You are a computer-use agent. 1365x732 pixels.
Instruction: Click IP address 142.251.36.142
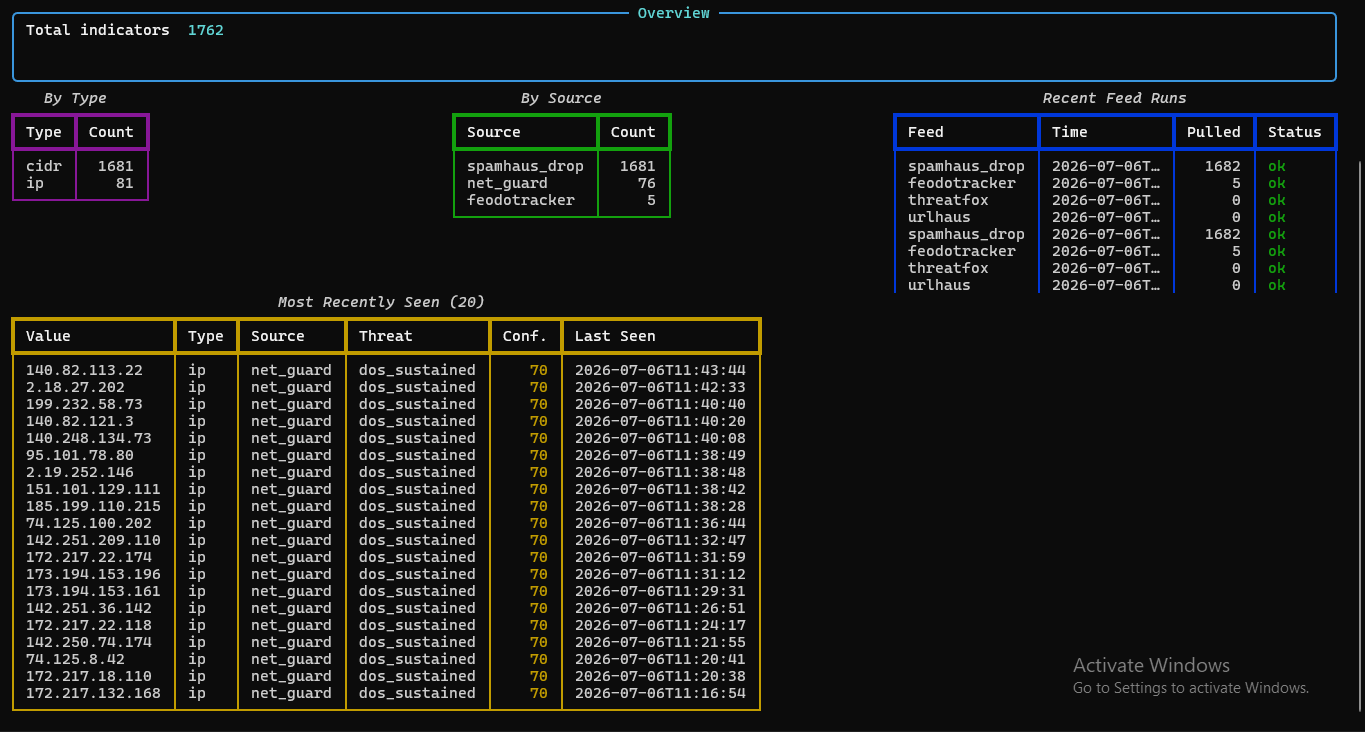point(89,608)
